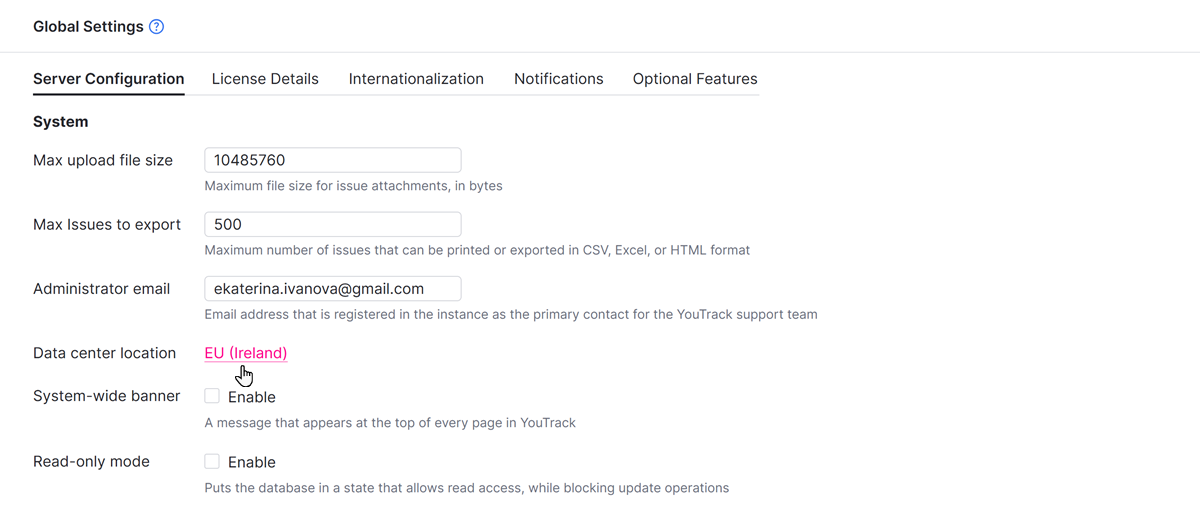Click the Max Issues to export label

point(107,224)
